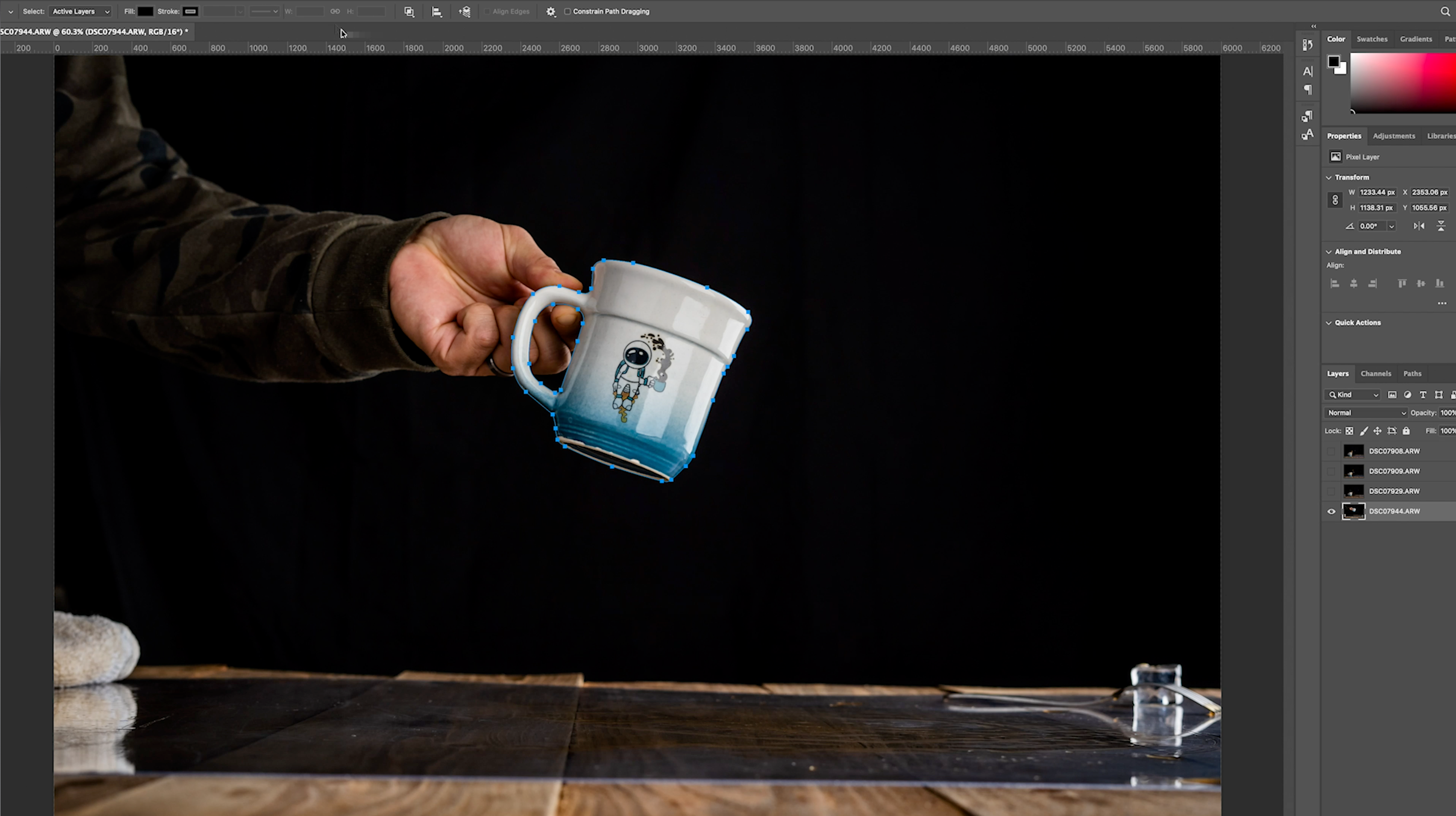The image size is (1456, 816).
Task: Hide the DSC07944.ARW layer
Action: [x=1331, y=512]
